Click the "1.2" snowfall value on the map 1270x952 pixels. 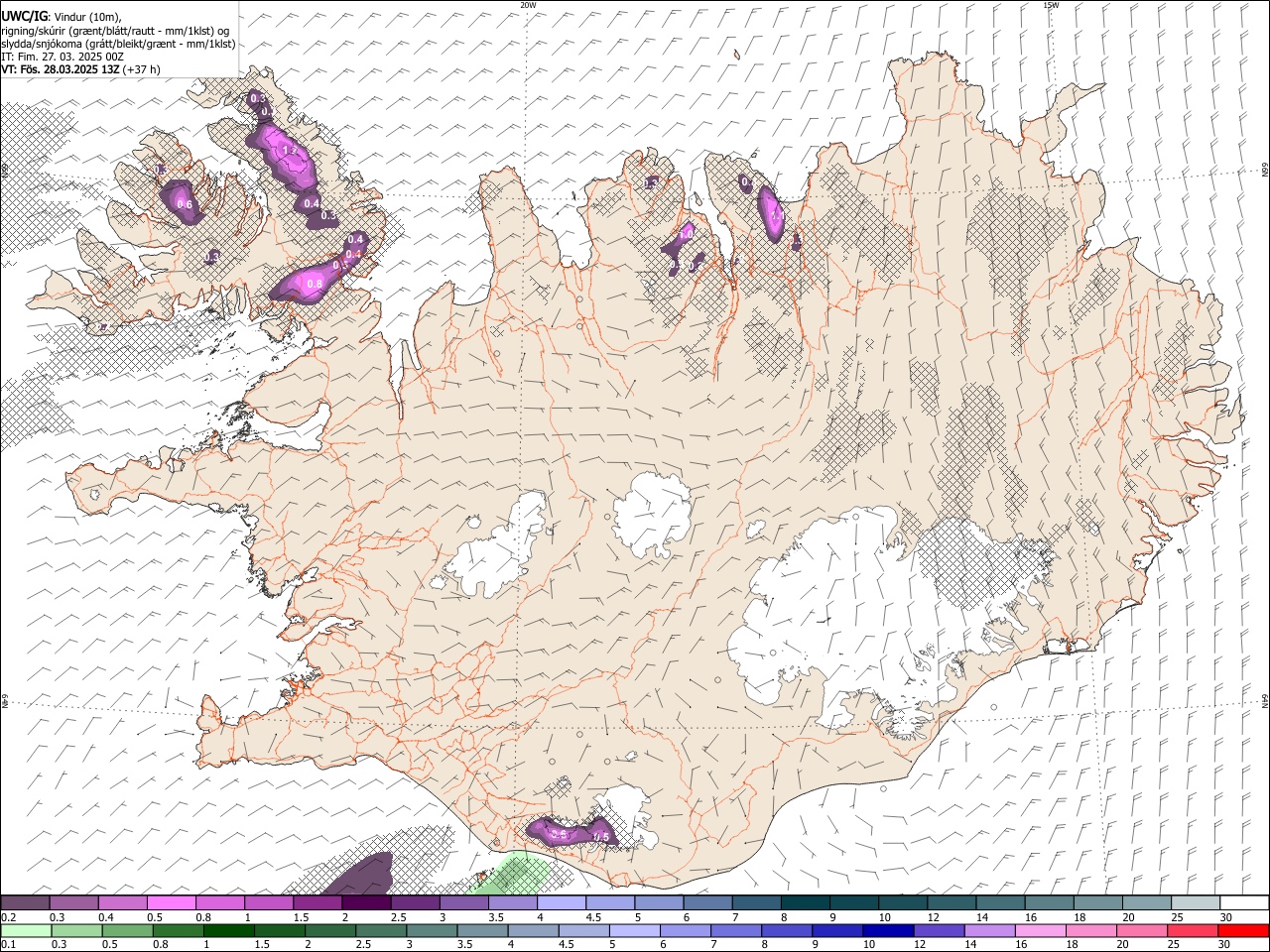[290, 151]
